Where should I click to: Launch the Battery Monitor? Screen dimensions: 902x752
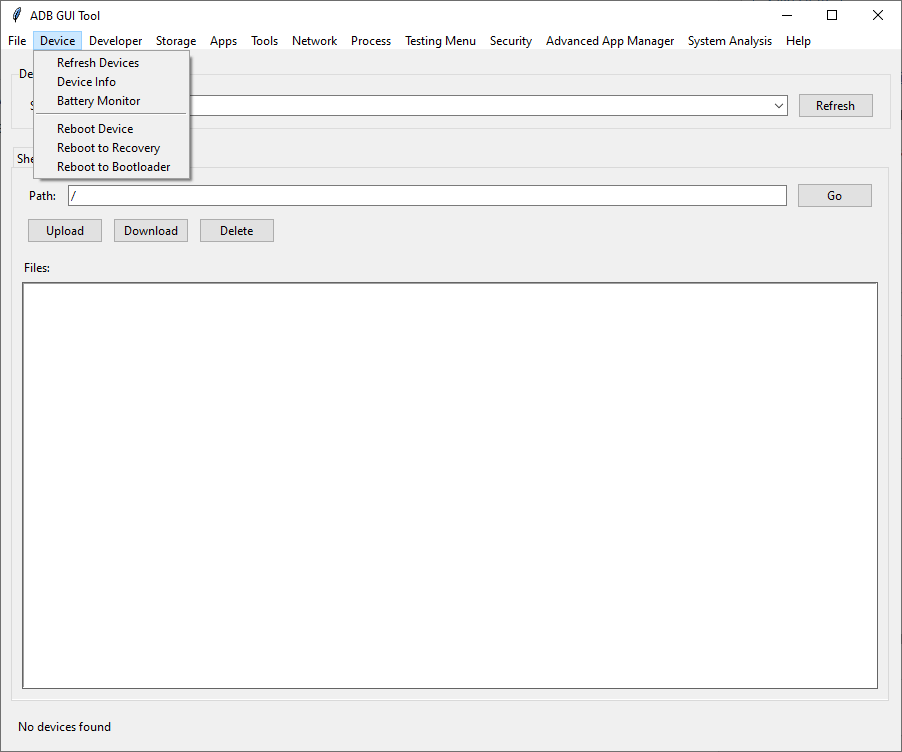click(x=96, y=100)
